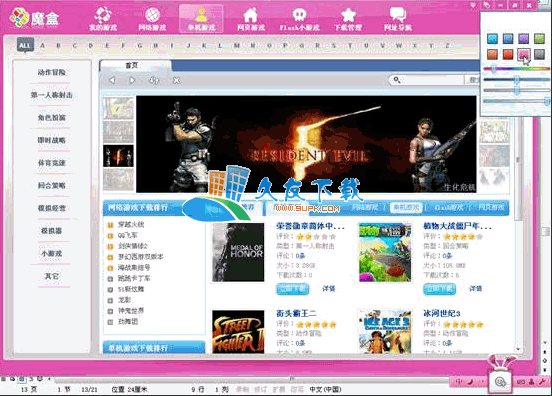This screenshot has width=552, height=396.
Task: Pick the purple skin color swatch
Action: click(x=523, y=38)
